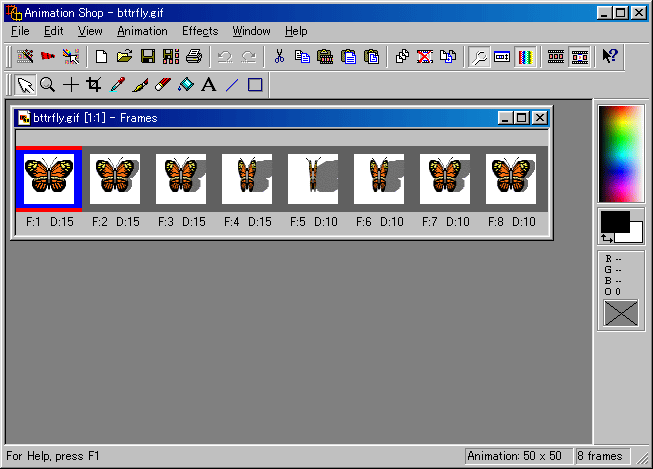This screenshot has width=653, height=469.
Task: Click the third paste clipboard icon
Action: 371,56
